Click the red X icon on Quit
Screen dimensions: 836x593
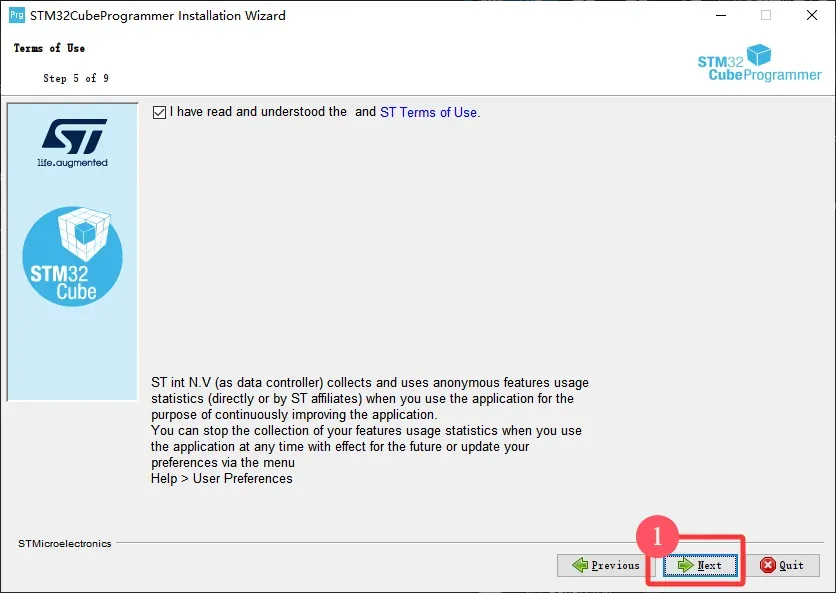767,565
